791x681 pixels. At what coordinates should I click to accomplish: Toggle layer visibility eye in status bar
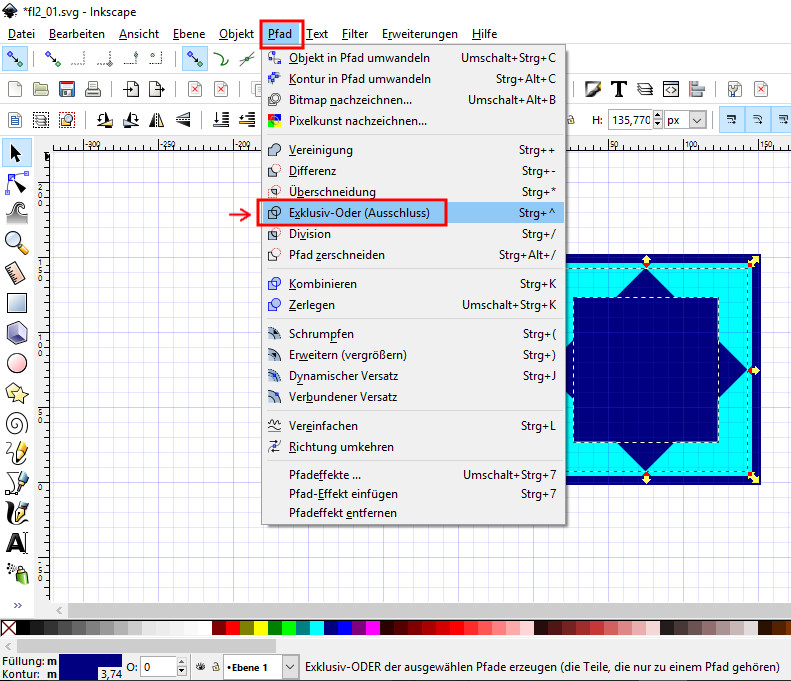(200, 666)
